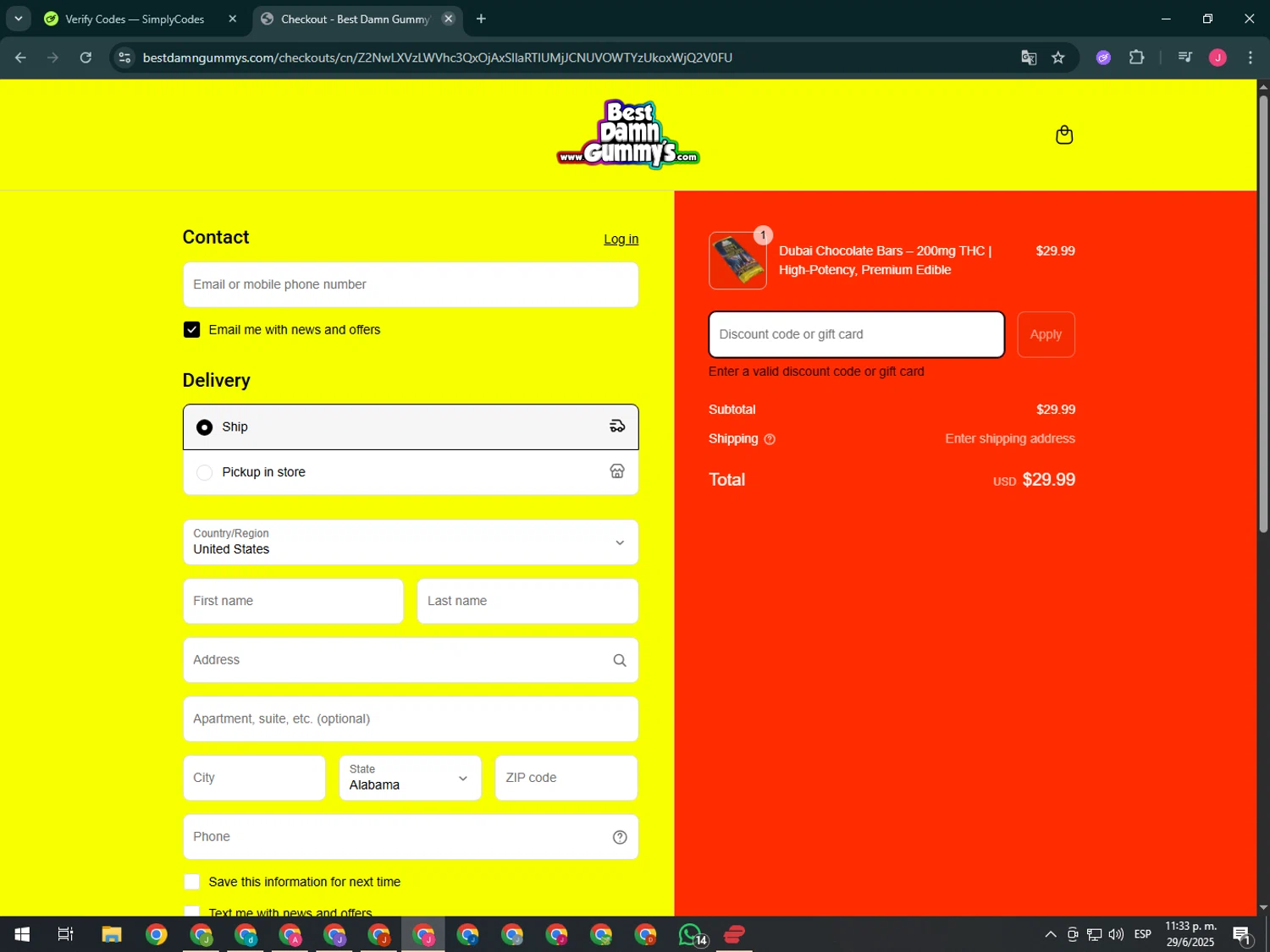Screen dimensions: 1270x952
Task: Click the Discount code or gift card field
Action: click(856, 334)
